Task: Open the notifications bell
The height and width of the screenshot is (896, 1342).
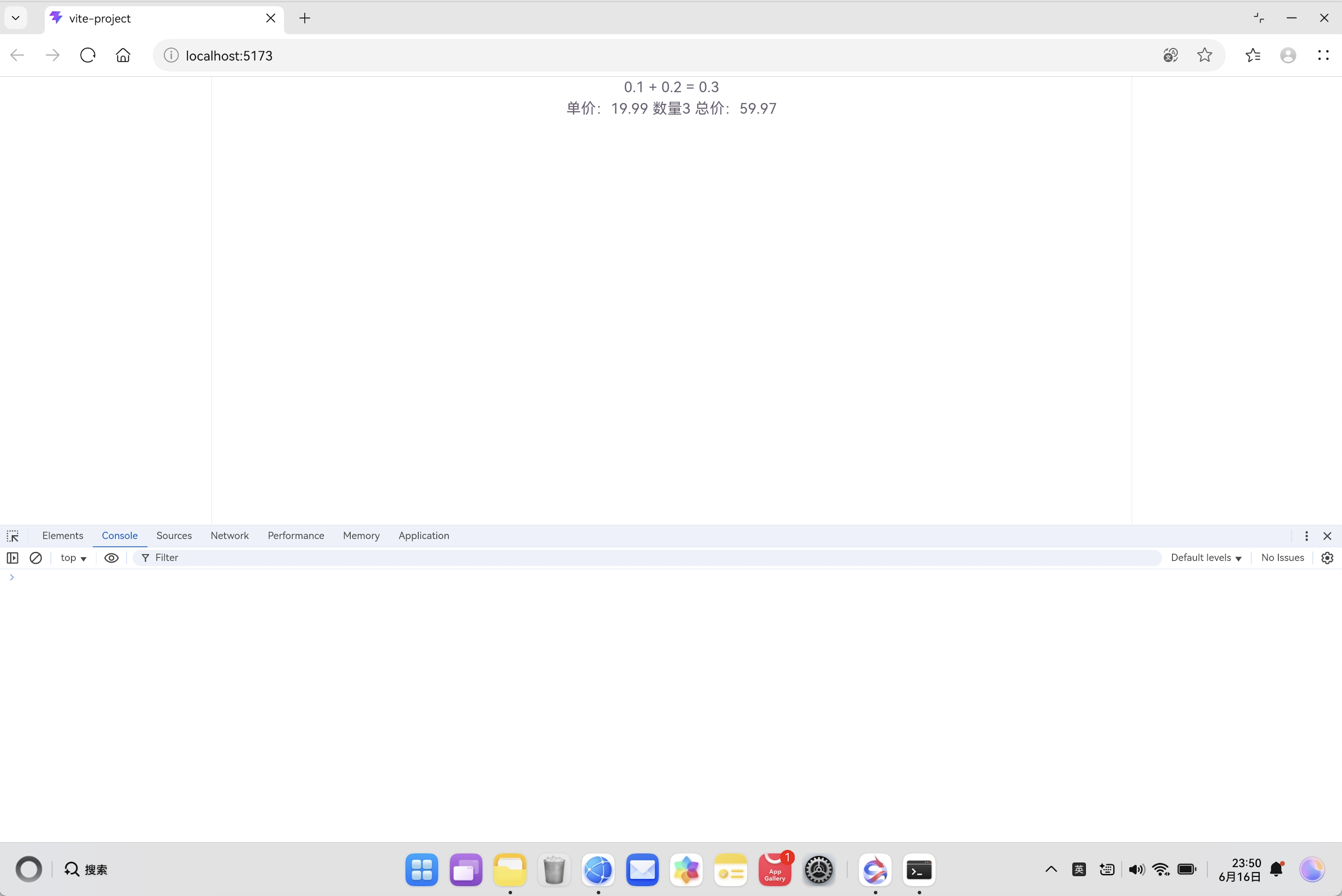Action: (1277, 869)
